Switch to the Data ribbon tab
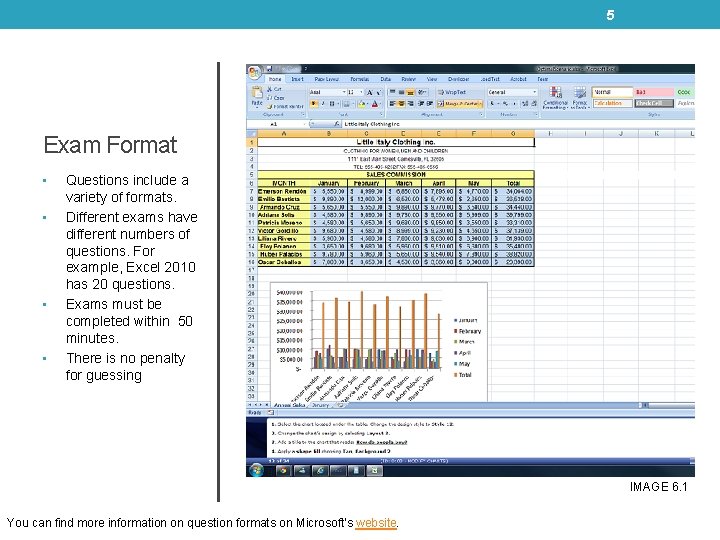Image resolution: width=720 pixels, height=540 pixels. coord(385,79)
